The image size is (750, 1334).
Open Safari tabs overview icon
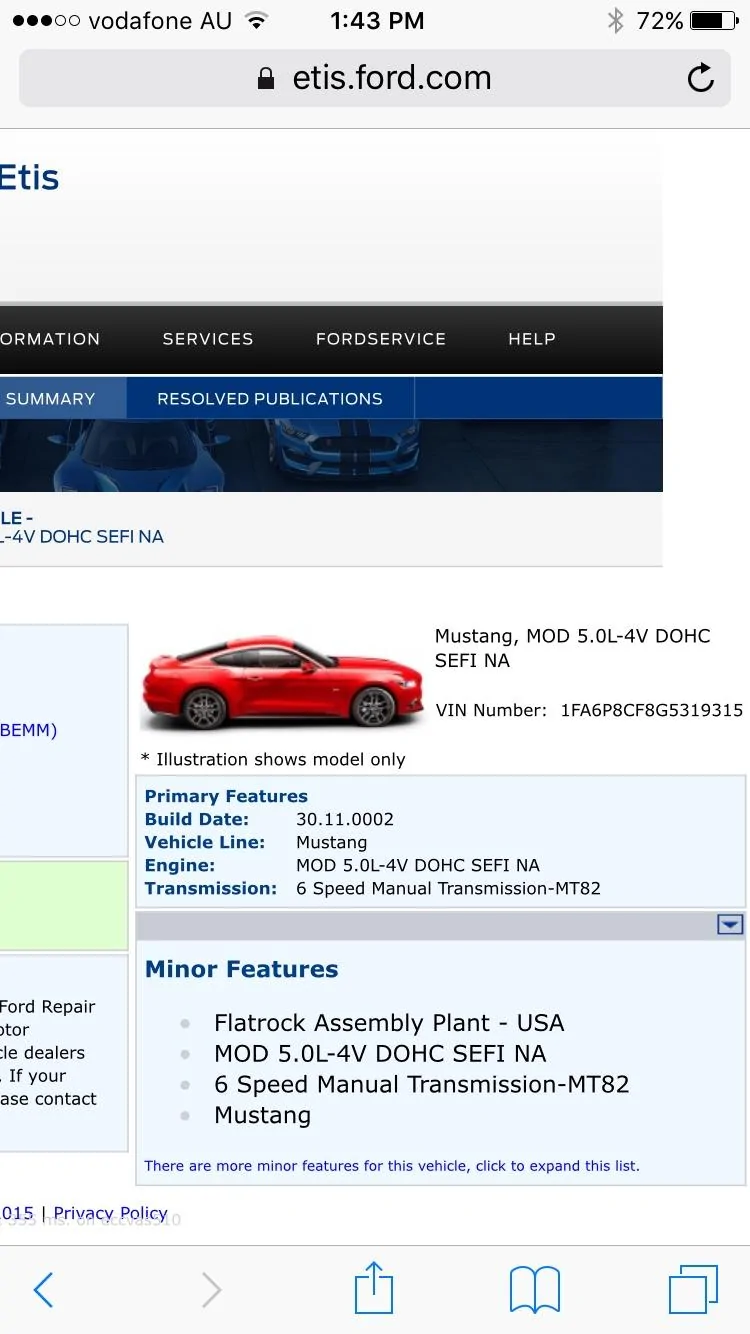[x=693, y=1289]
